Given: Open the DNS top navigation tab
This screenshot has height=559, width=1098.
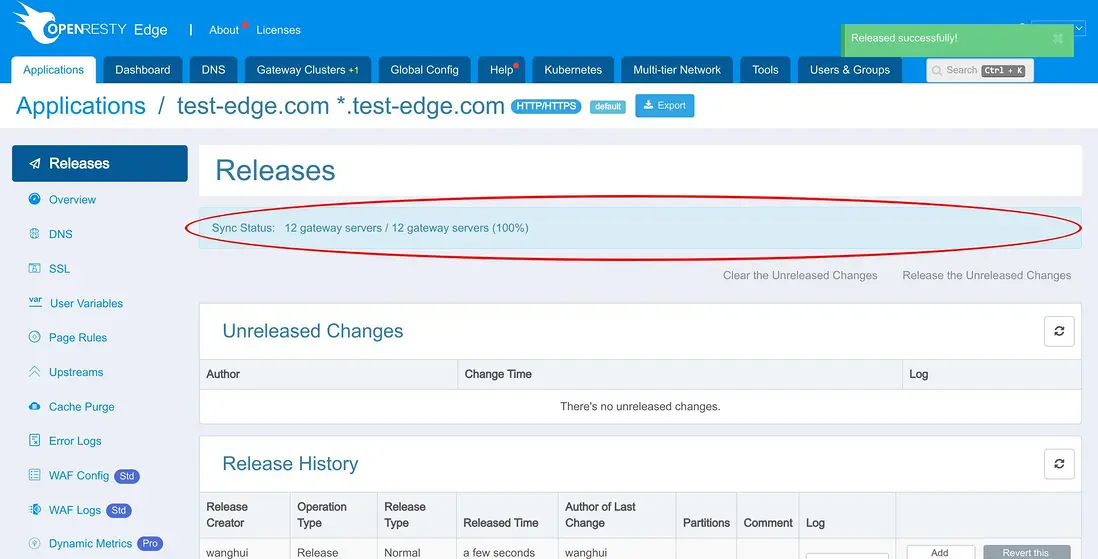Looking at the screenshot, I should point(214,70).
